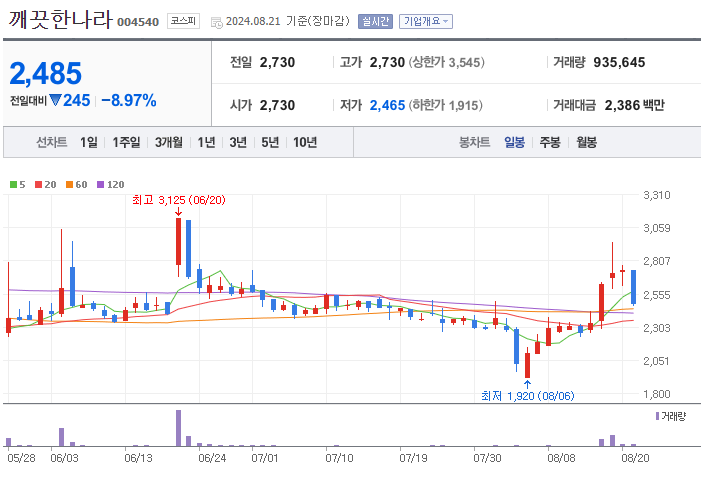Screen dimensions: 701x477
Task: Click the 3,310 price axis label
Action: (657, 195)
